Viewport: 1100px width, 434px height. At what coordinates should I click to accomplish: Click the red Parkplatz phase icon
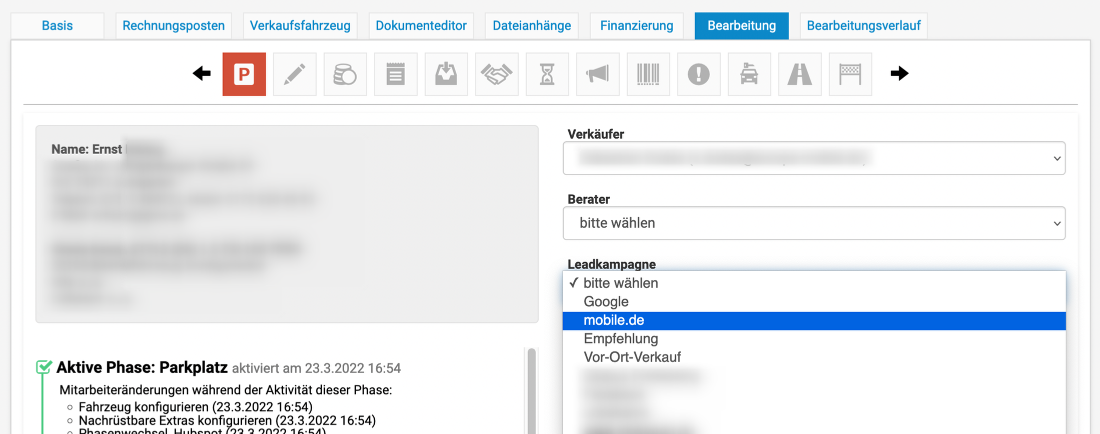(x=244, y=74)
